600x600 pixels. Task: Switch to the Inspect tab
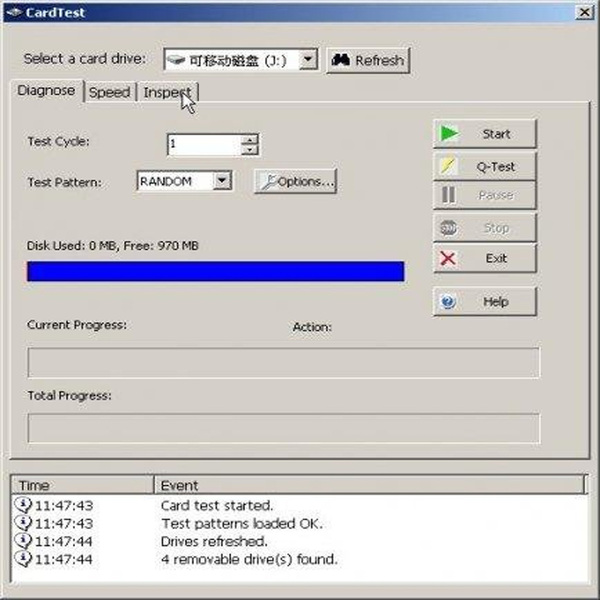168,92
